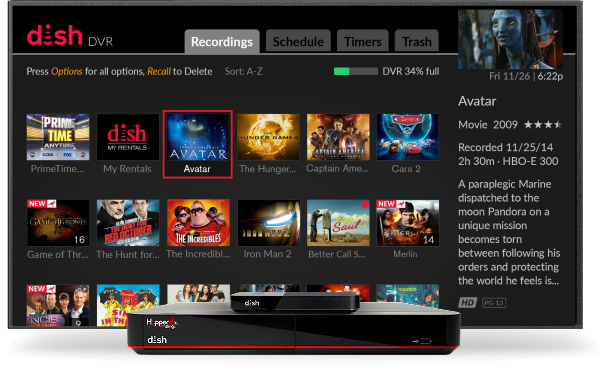Switch to the Recordings tab

pos(222,41)
